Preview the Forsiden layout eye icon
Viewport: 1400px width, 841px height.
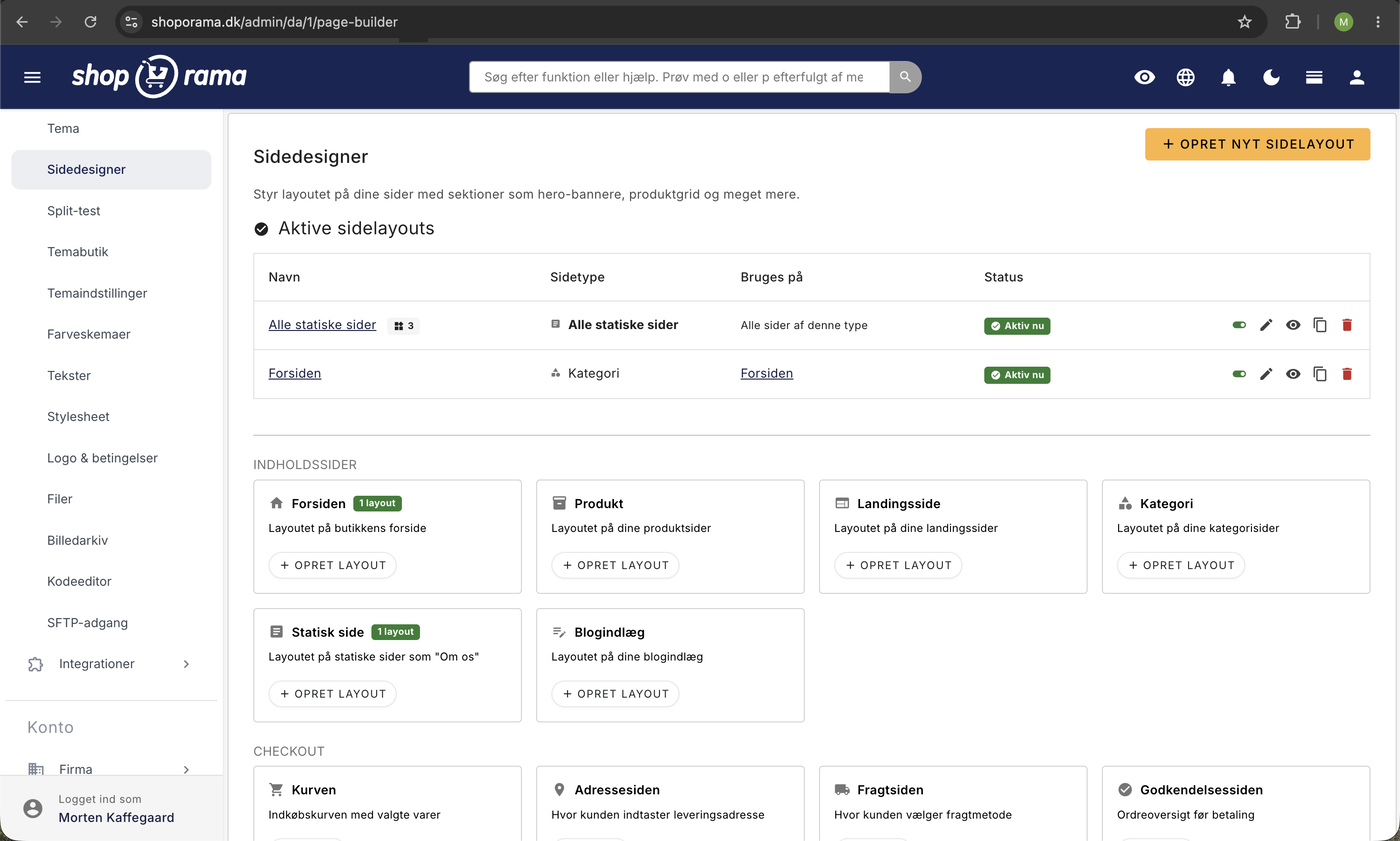[1293, 374]
